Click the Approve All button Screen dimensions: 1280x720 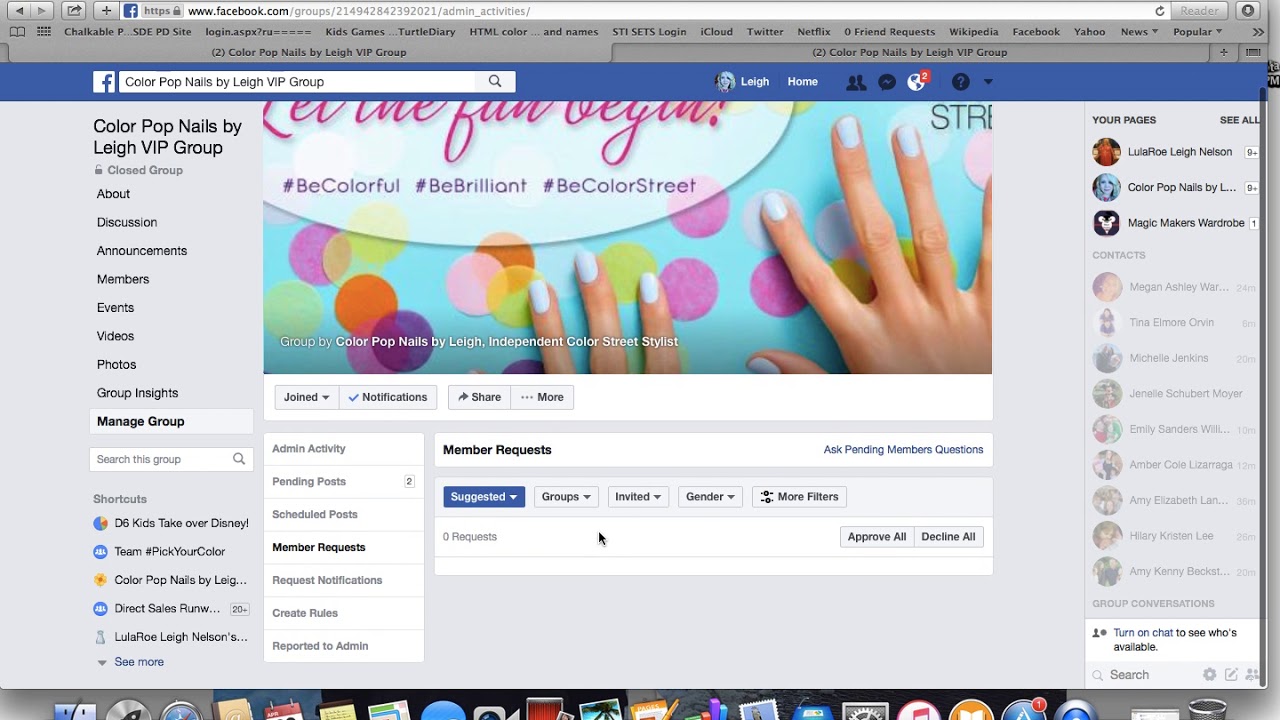coord(877,537)
